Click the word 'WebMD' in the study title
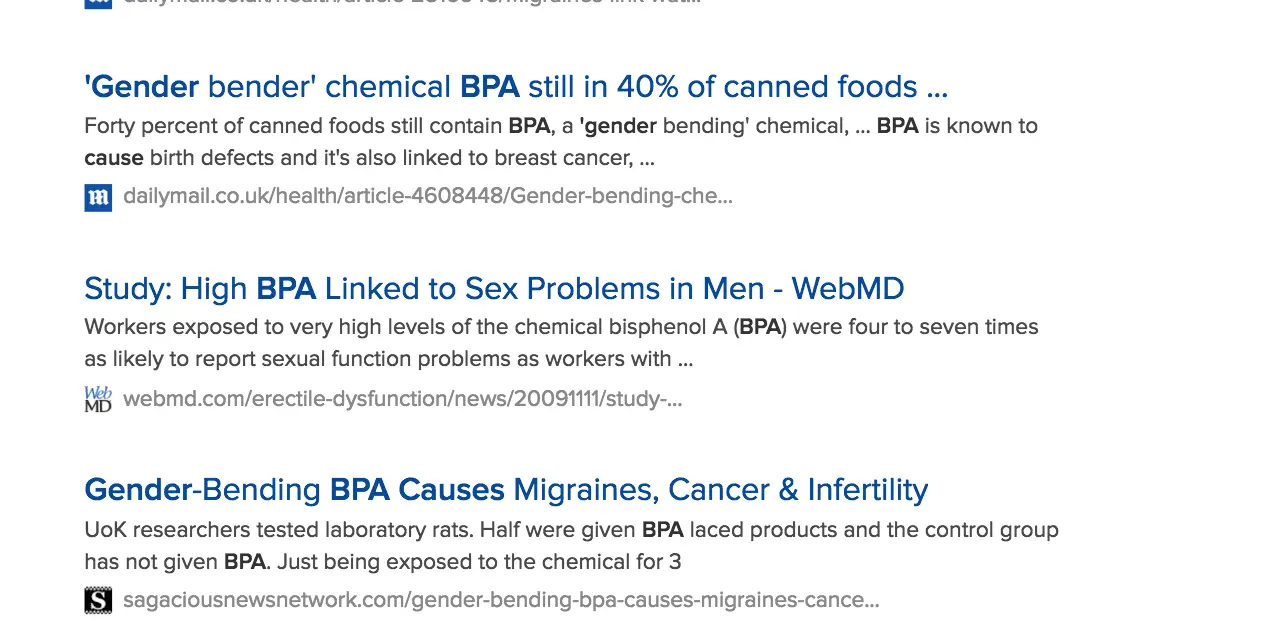 [847, 289]
